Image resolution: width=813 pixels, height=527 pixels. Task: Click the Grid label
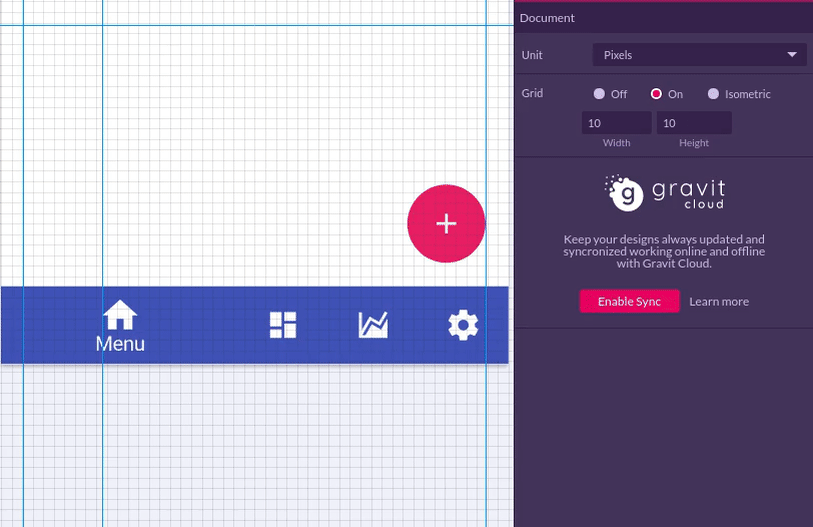point(532,93)
